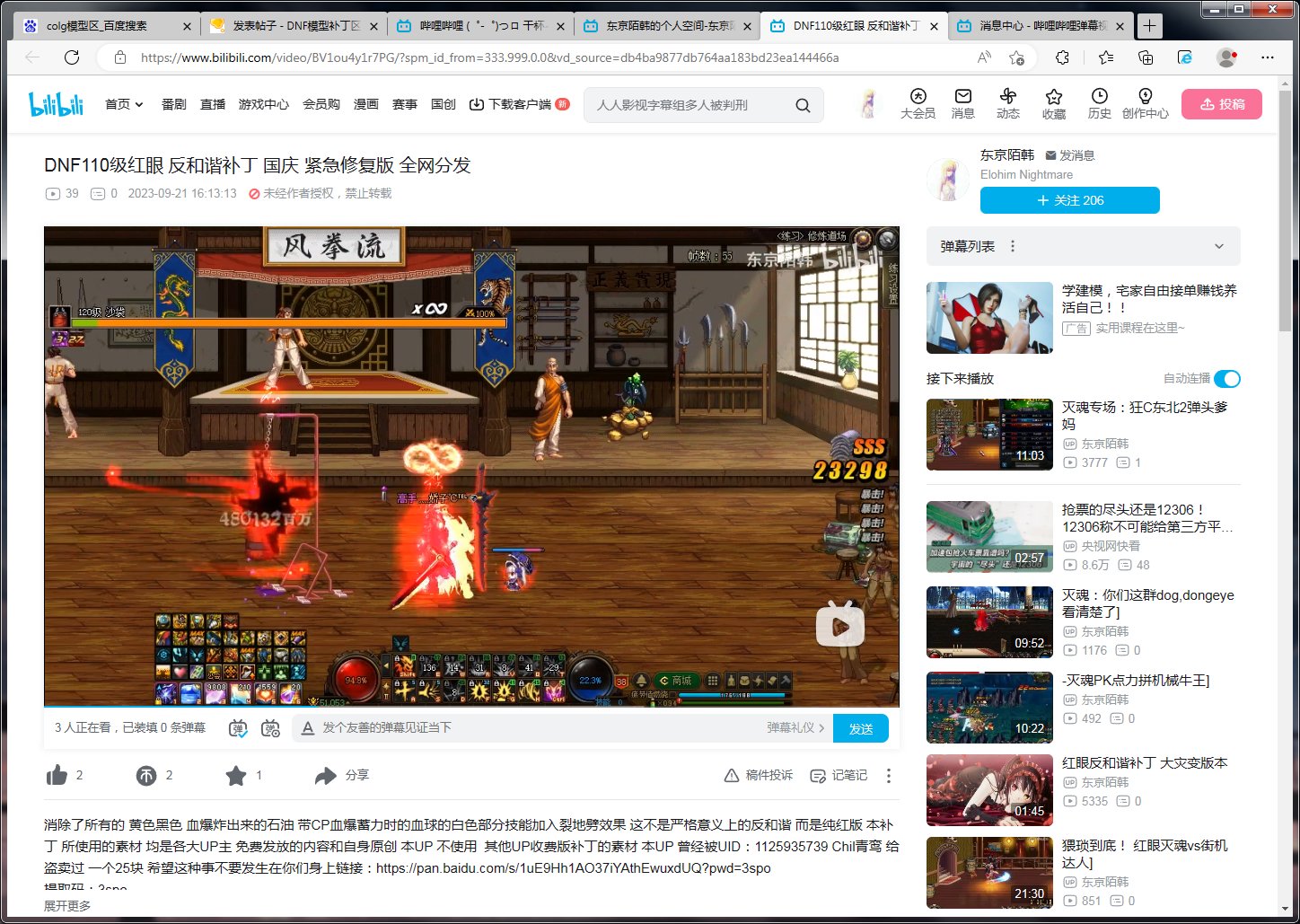
Task: Open 抢票的尽头还是12306 video thumbnail
Action: pyautogui.click(x=989, y=537)
